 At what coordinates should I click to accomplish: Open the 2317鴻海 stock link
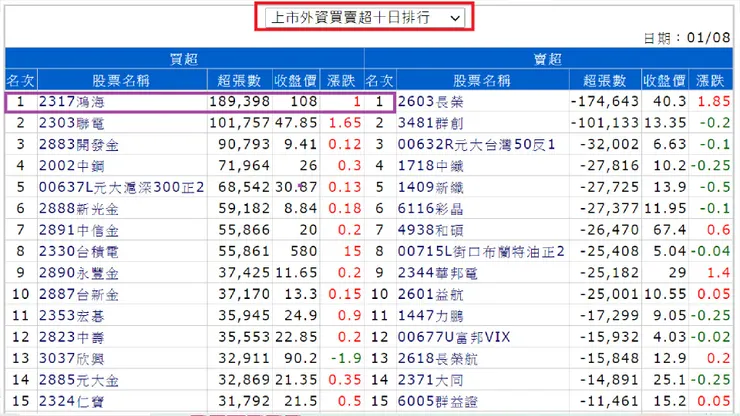(x=72, y=102)
